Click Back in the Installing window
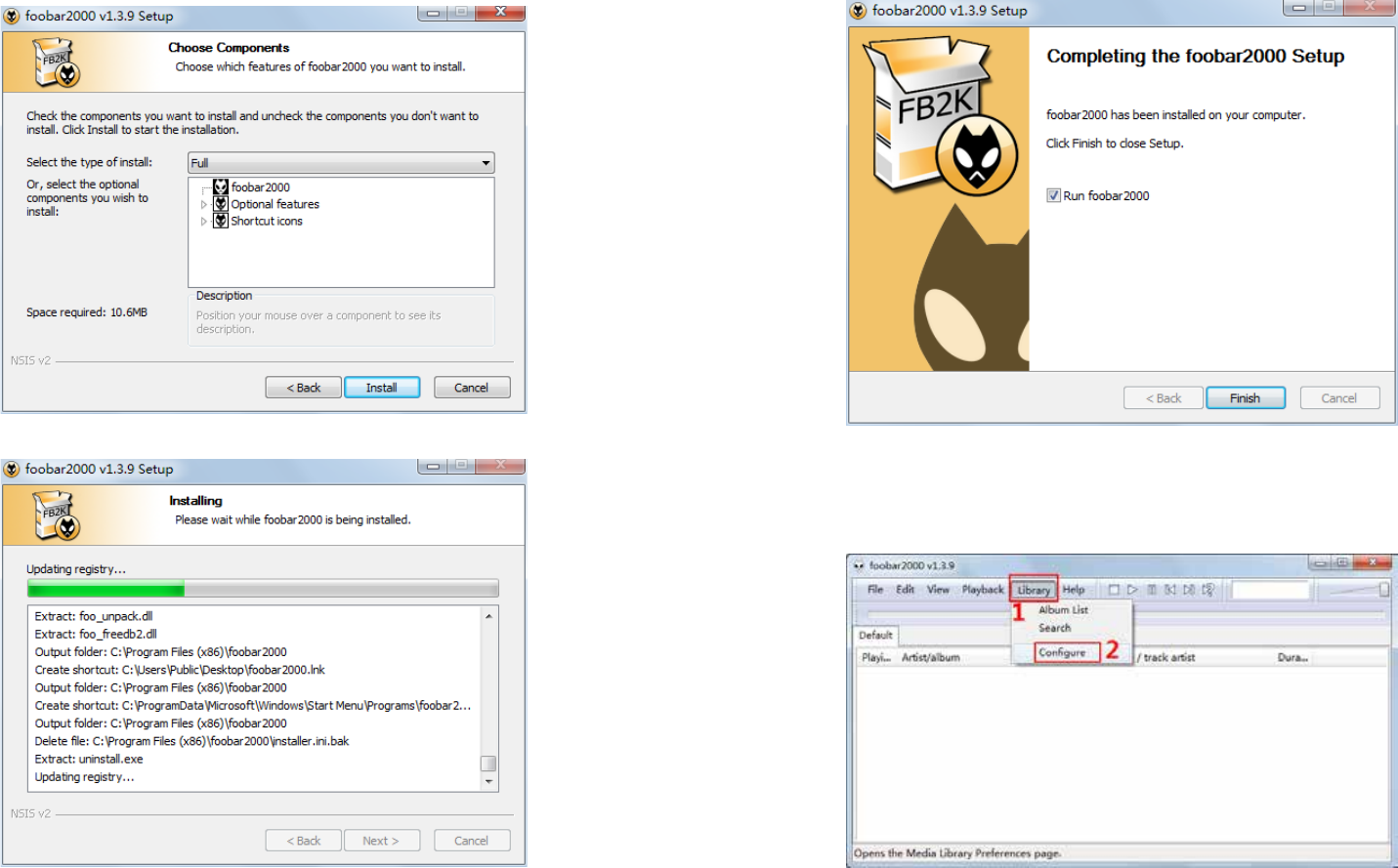Viewport: 1398px width, 868px height. 303,841
